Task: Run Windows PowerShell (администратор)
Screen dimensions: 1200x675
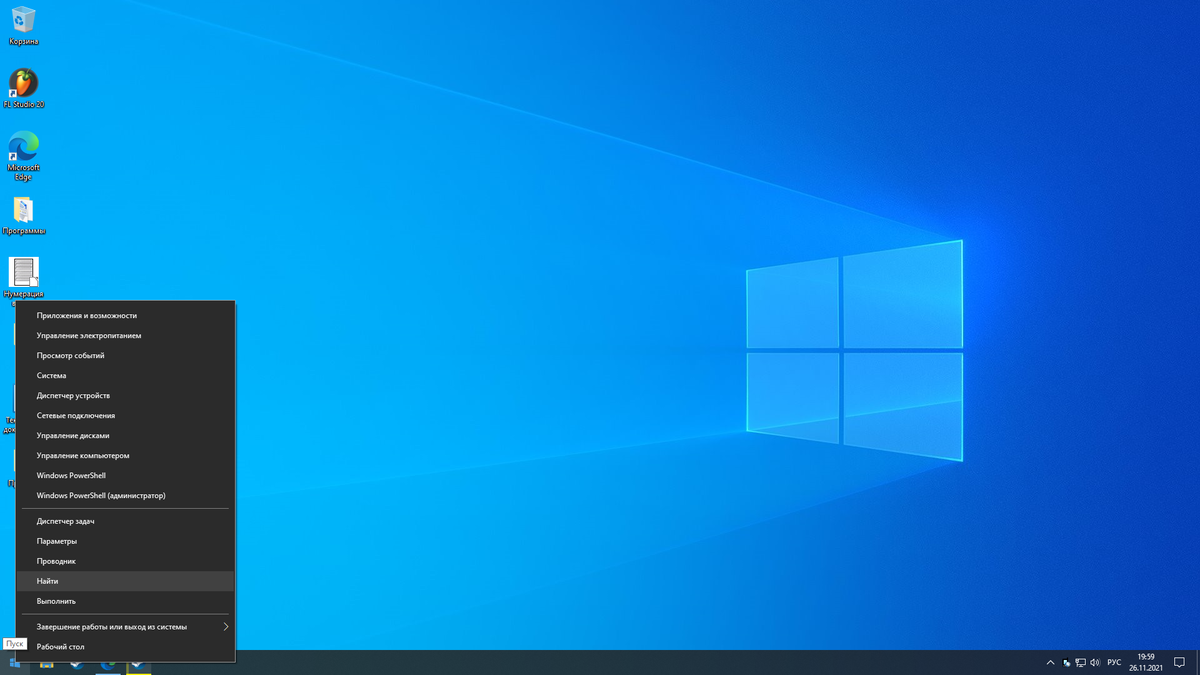Action: click(126, 496)
